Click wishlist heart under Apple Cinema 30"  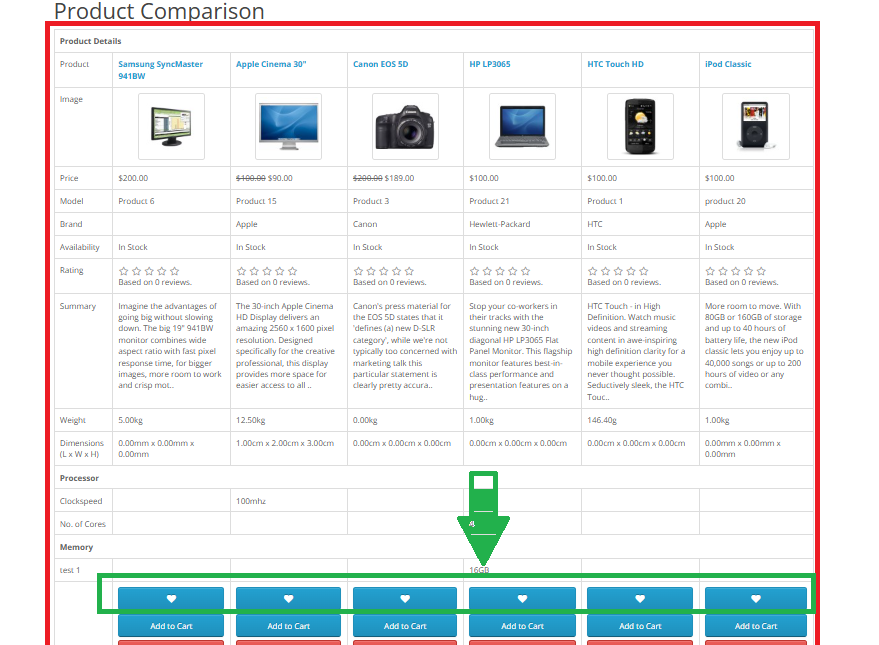pos(288,599)
